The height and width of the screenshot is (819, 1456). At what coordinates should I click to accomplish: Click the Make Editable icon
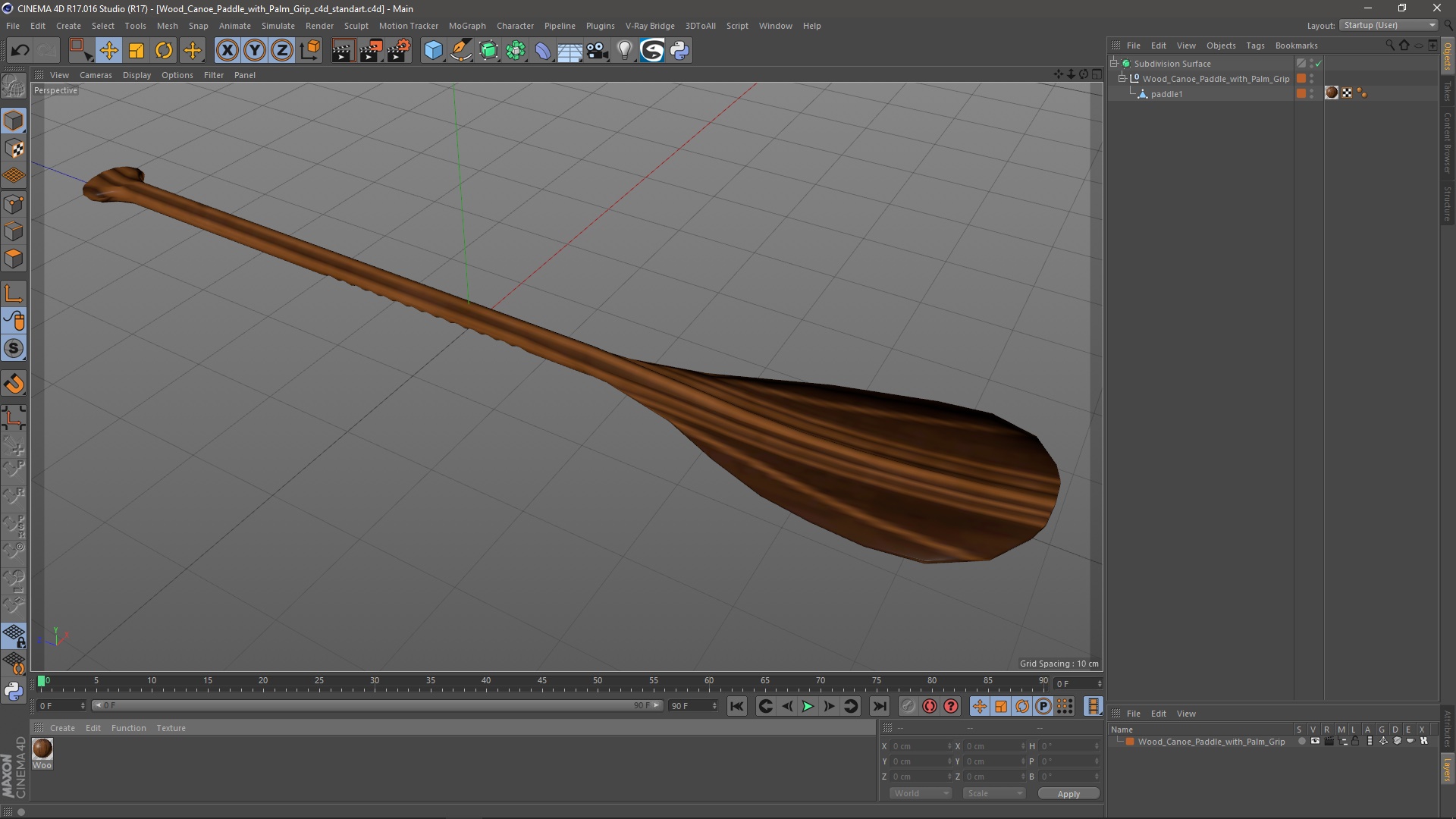[x=14, y=86]
